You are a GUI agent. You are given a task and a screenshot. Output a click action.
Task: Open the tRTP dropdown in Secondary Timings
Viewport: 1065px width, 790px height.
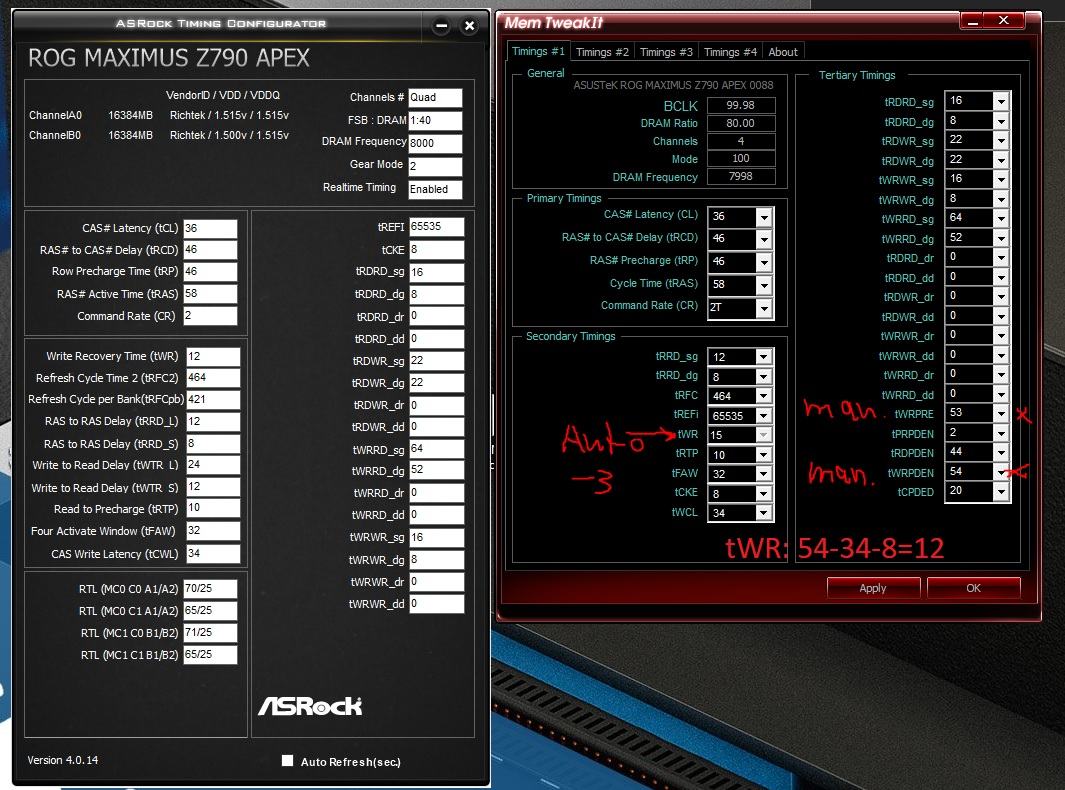click(x=763, y=454)
